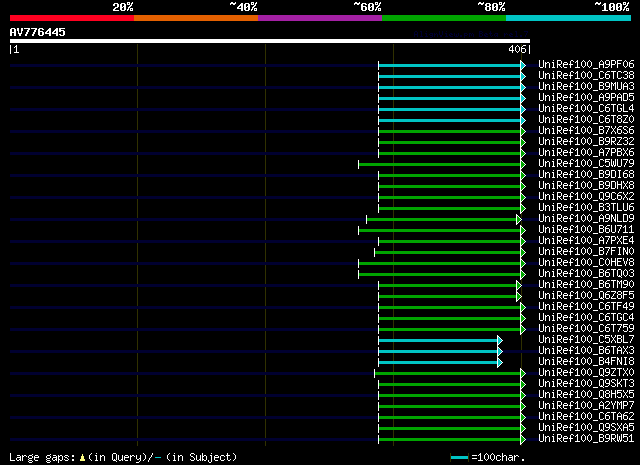Click the =100char. scale legend text
640x465 pixels.
point(498,457)
